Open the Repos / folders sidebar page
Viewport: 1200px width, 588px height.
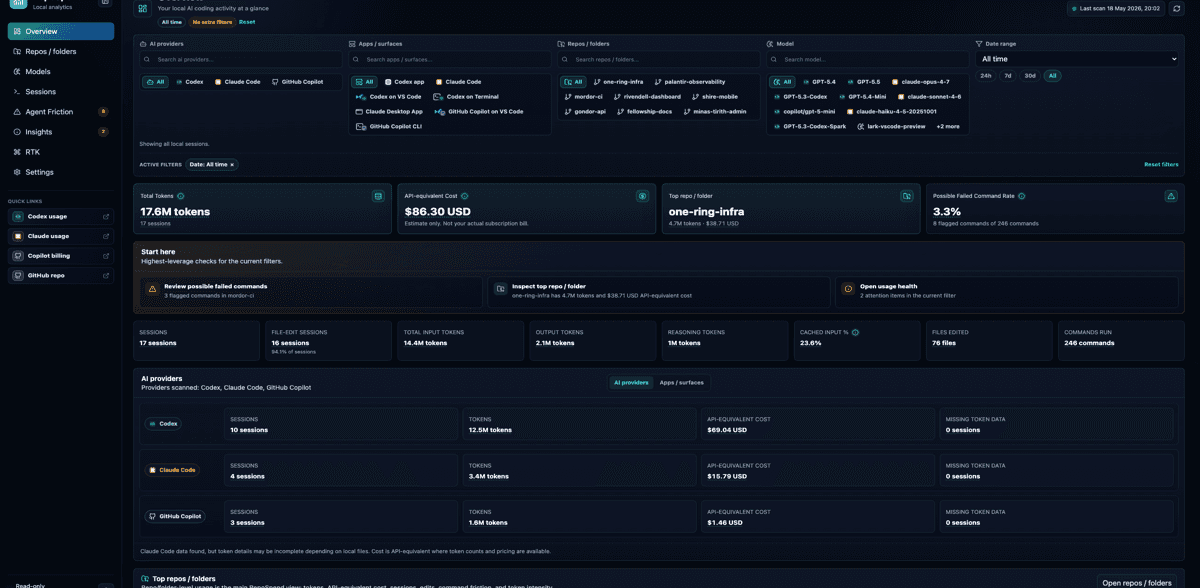[x=61, y=51]
